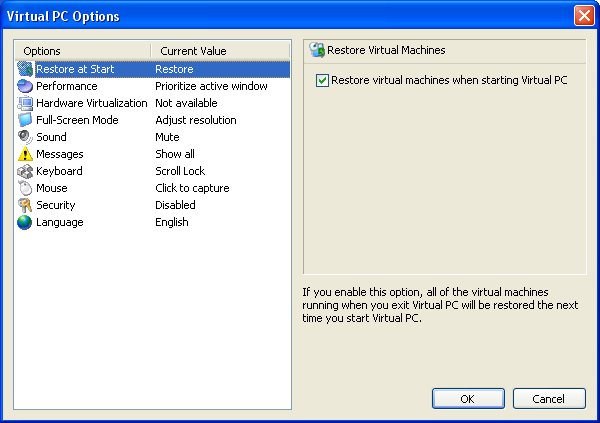Select the Full-Screen Mode icon

25,120
